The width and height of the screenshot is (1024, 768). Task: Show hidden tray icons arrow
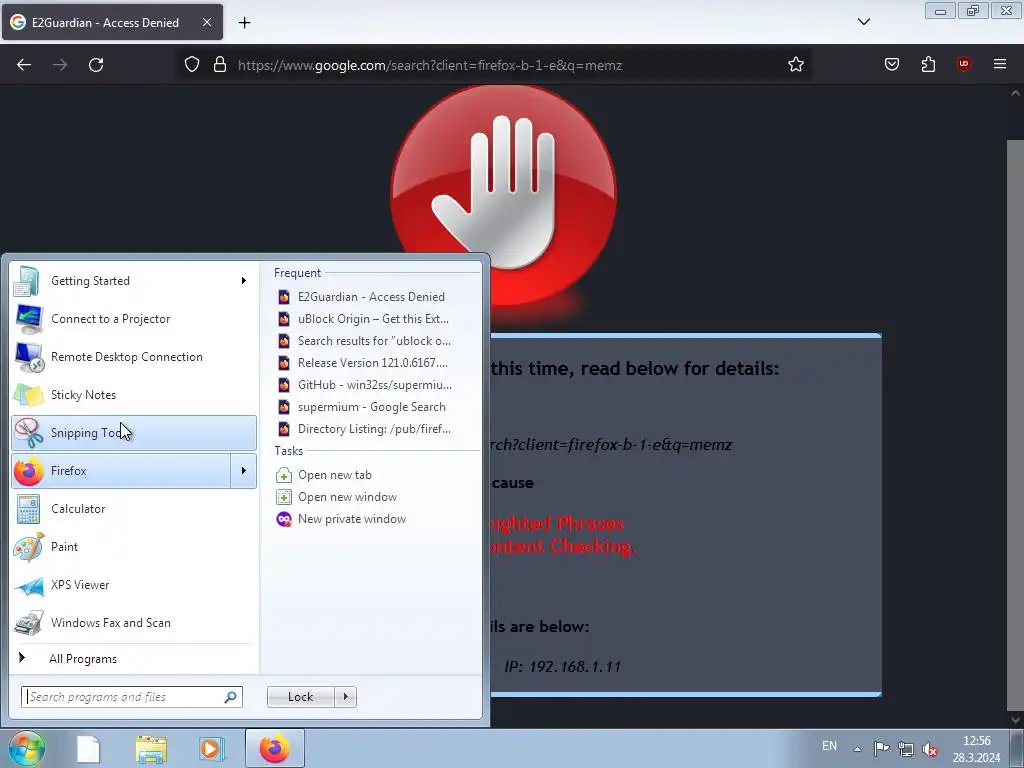857,748
